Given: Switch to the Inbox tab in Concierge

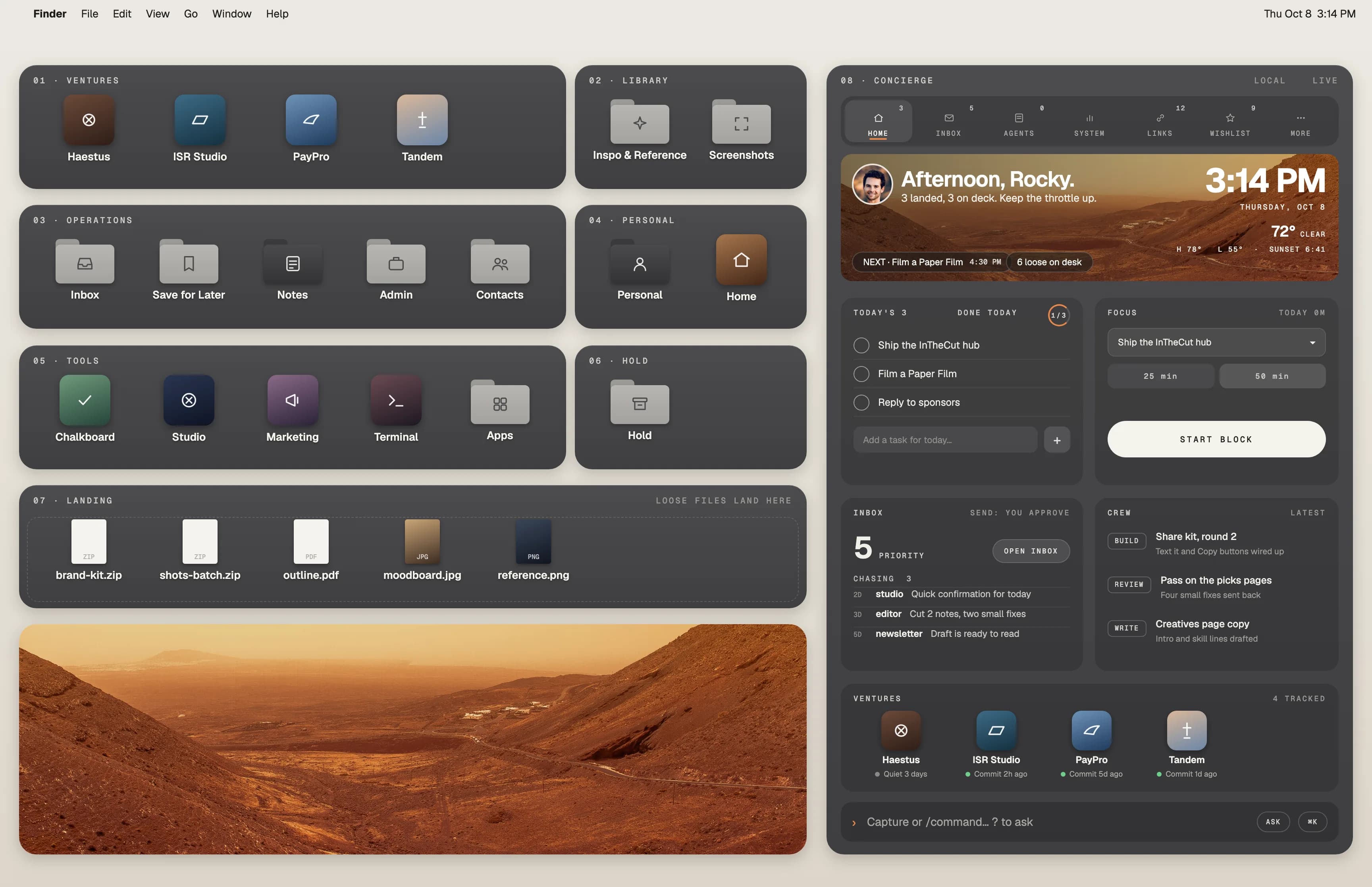Looking at the screenshot, I should click(x=948, y=121).
